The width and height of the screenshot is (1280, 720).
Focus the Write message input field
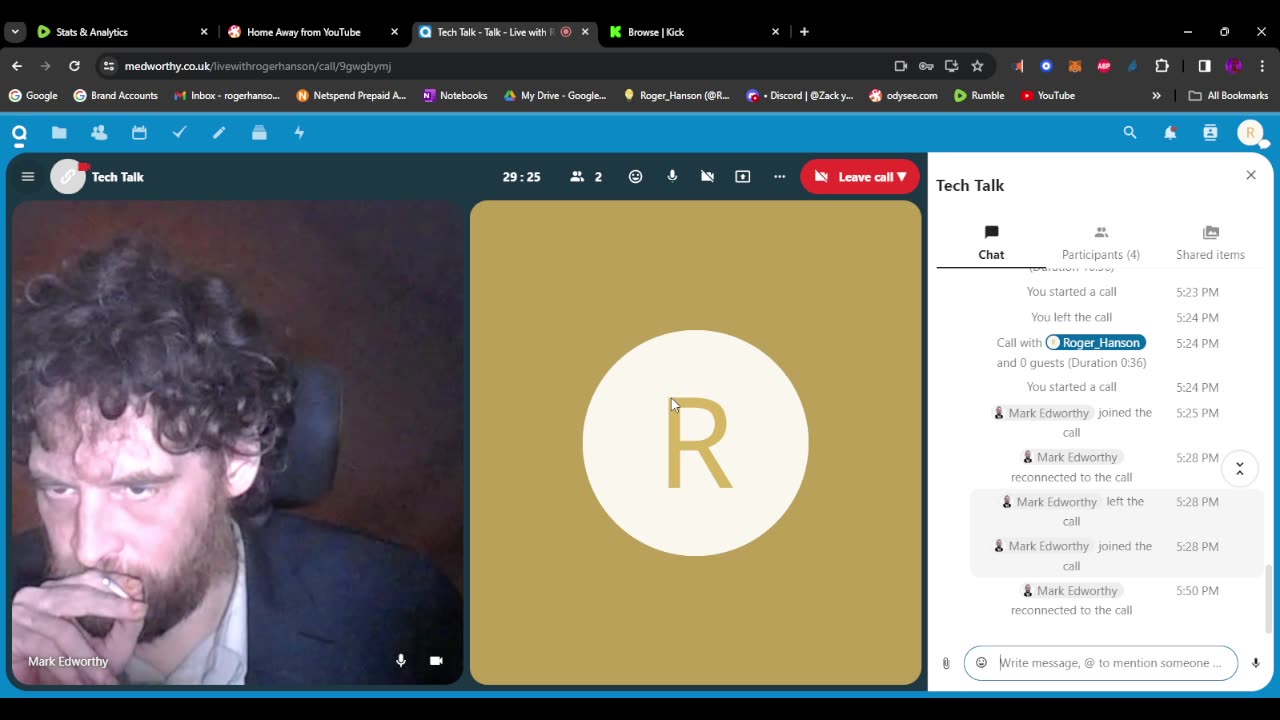tap(1111, 663)
